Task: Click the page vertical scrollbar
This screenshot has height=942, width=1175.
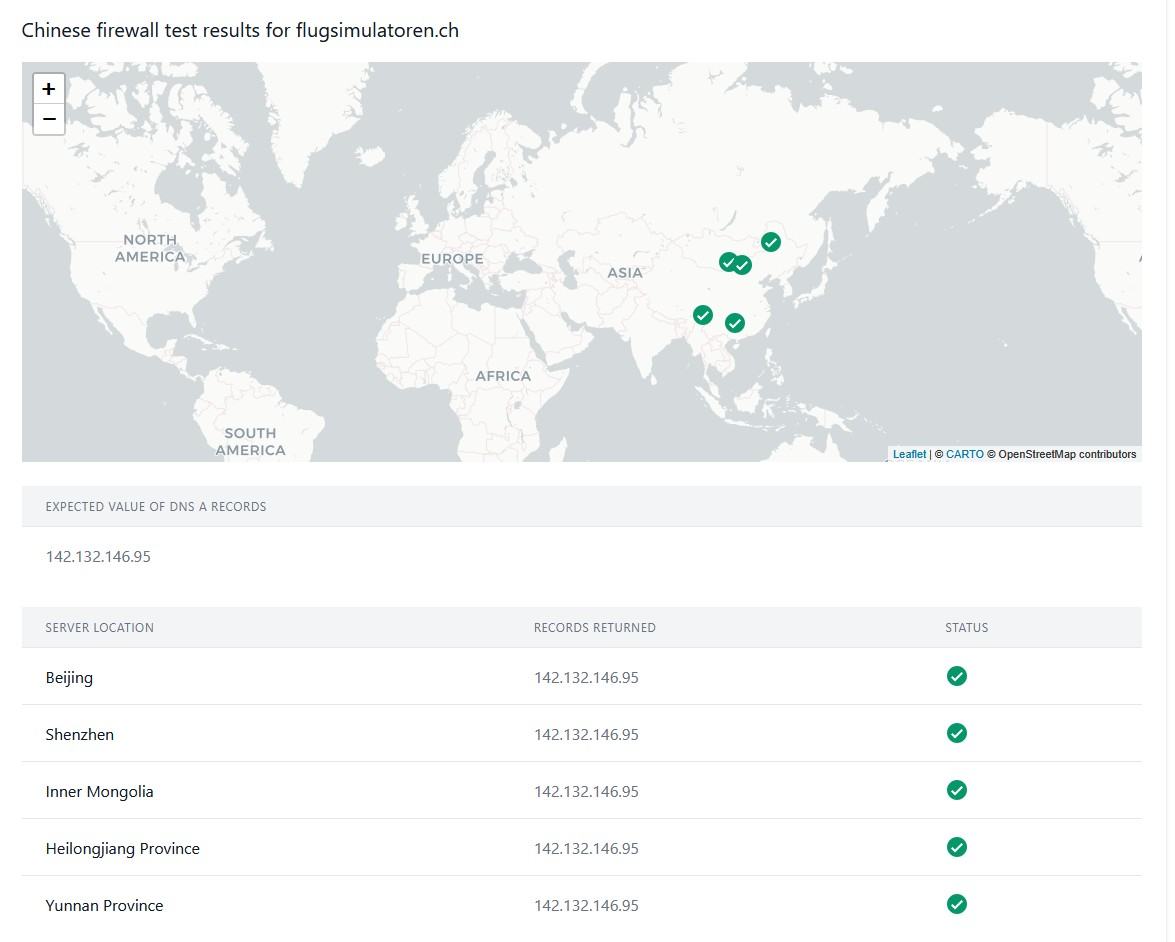Action: [1168, 400]
